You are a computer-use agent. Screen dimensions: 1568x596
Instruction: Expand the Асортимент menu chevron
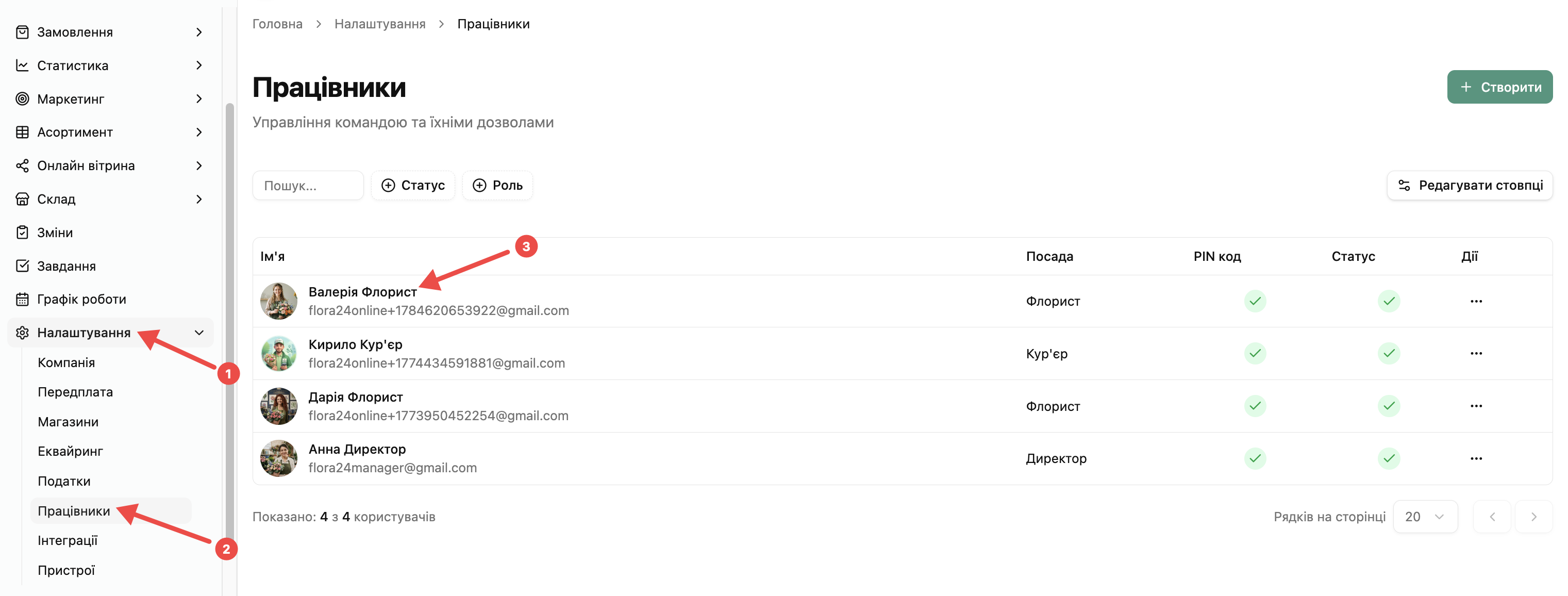point(199,132)
